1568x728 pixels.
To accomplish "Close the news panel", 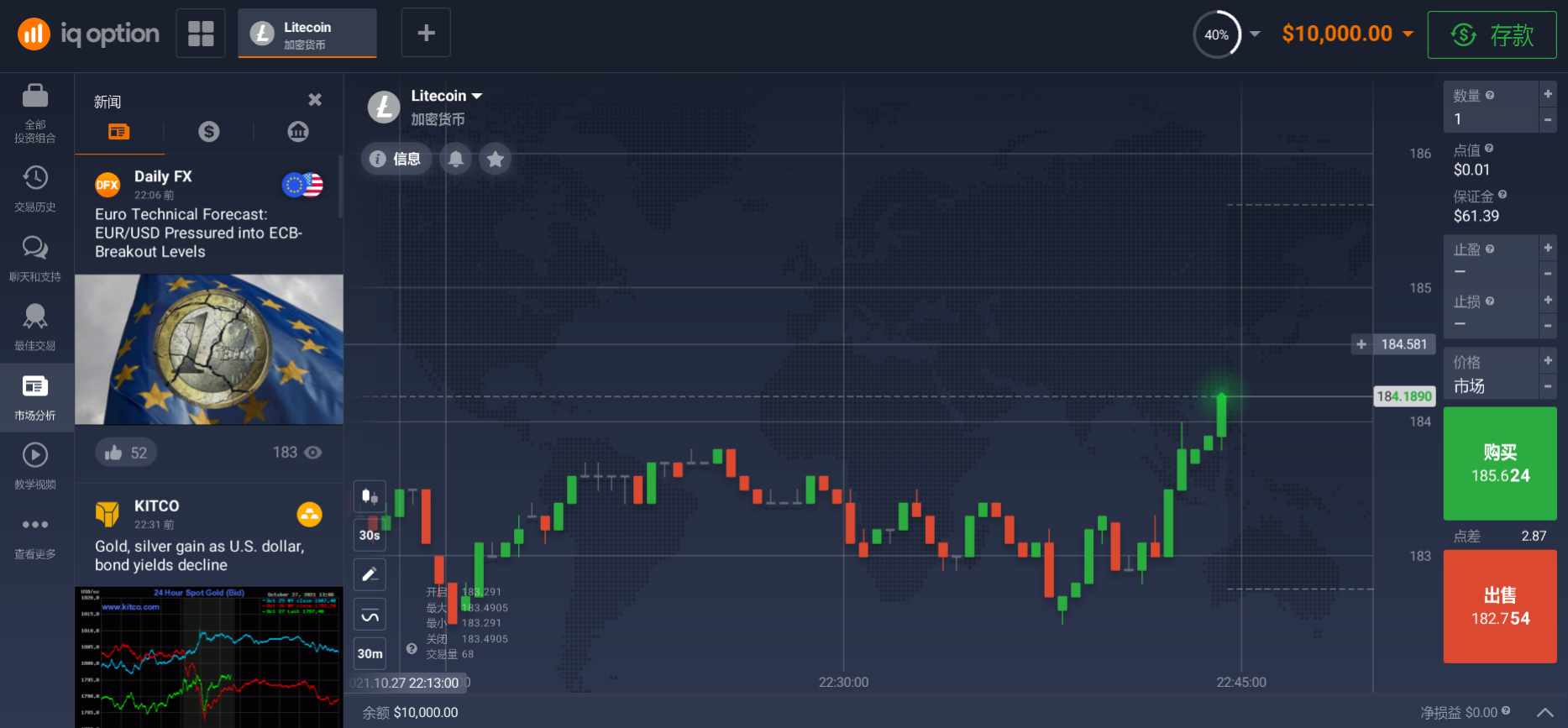I will pyautogui.click(x=315, y=100).
